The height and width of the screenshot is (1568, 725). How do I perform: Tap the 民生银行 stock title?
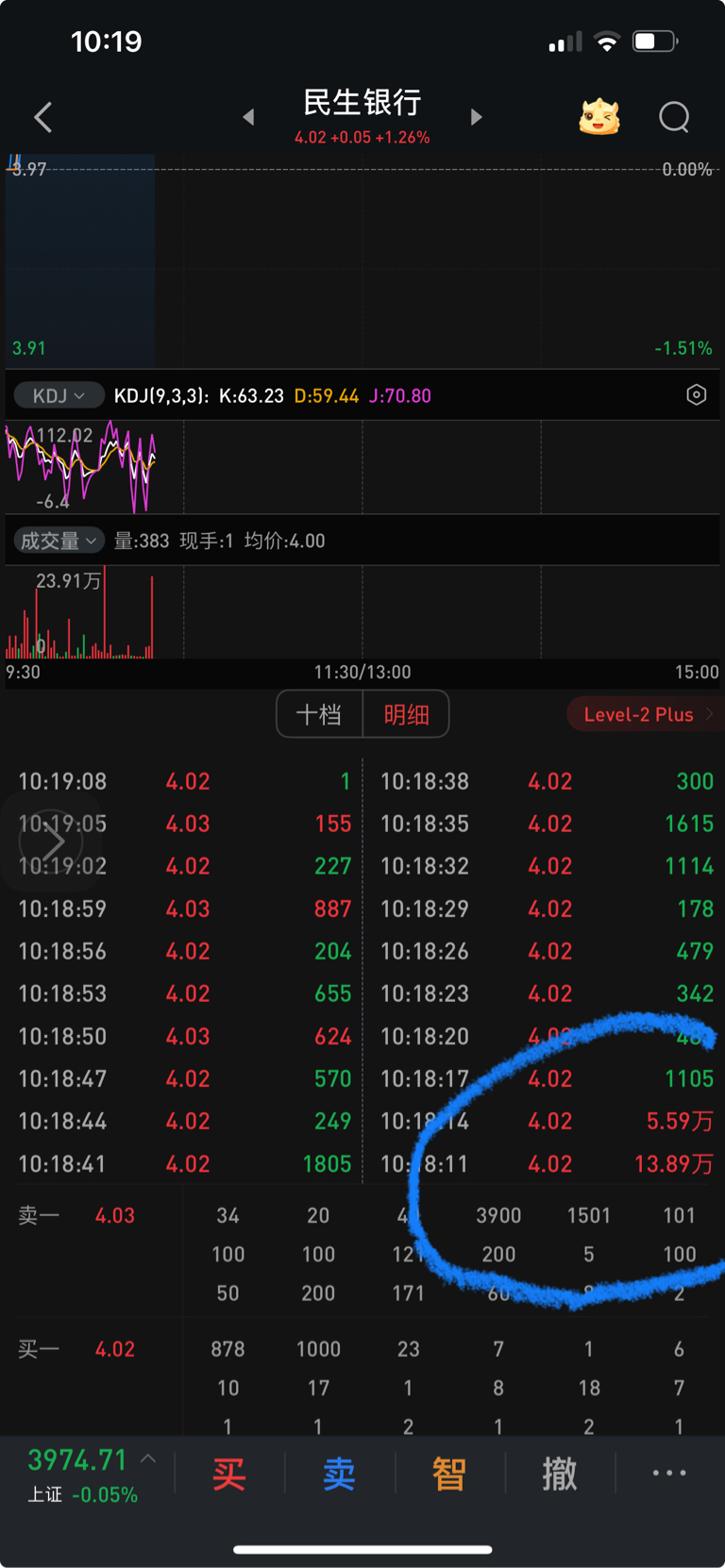tap(362, 102)
